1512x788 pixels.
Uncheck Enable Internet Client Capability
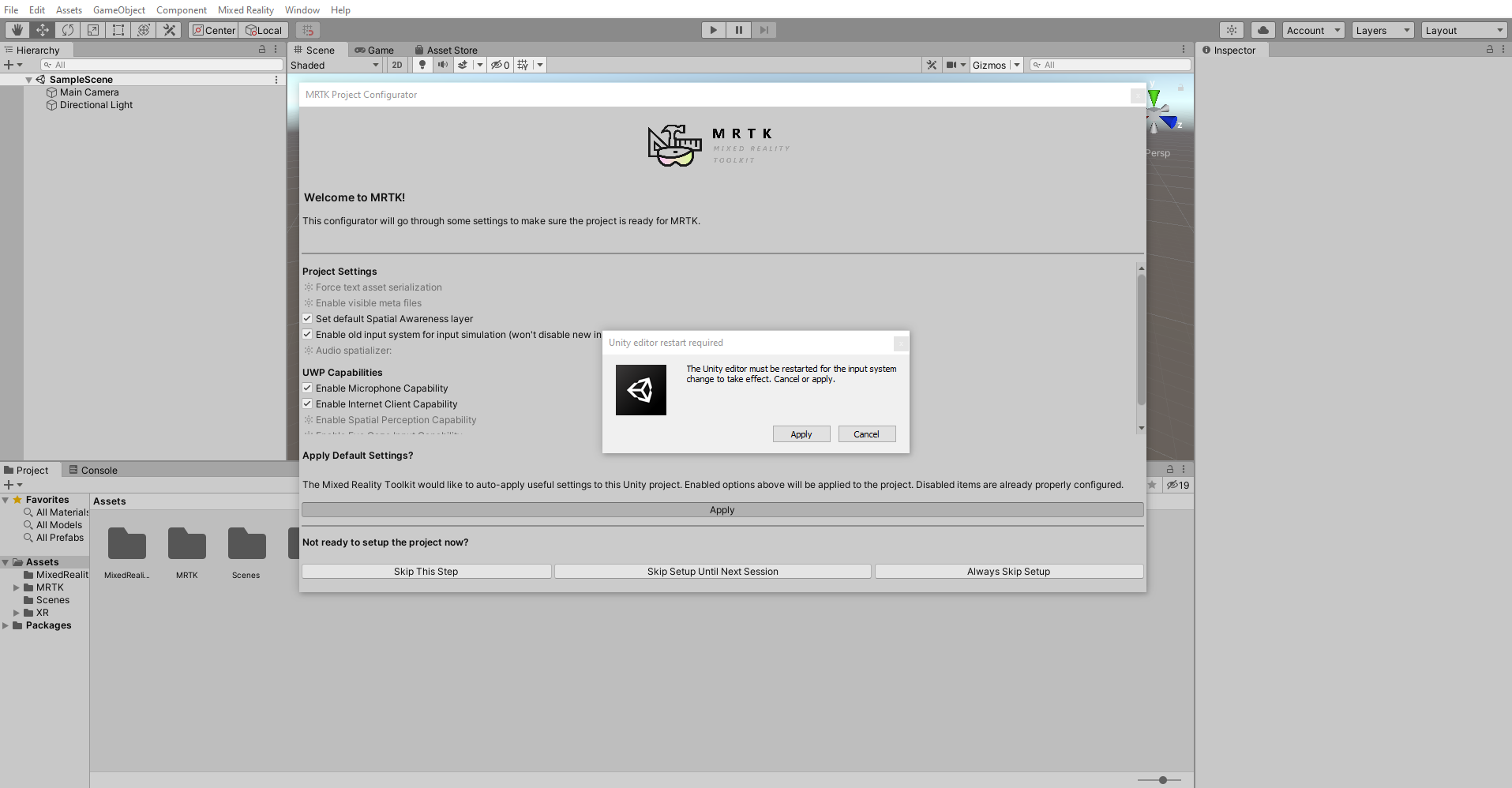[x=307, y=403]
